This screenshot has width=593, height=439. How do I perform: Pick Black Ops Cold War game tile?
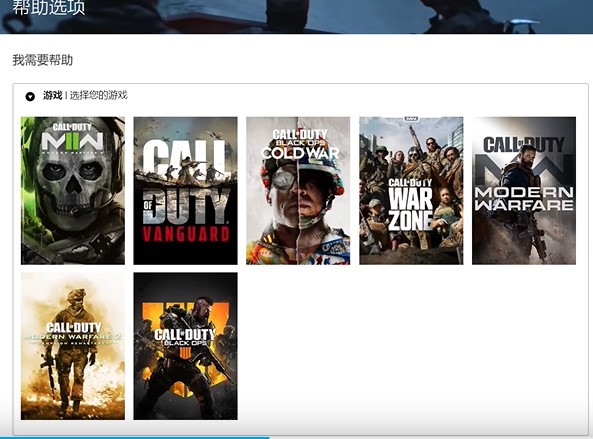coord(298,191)
